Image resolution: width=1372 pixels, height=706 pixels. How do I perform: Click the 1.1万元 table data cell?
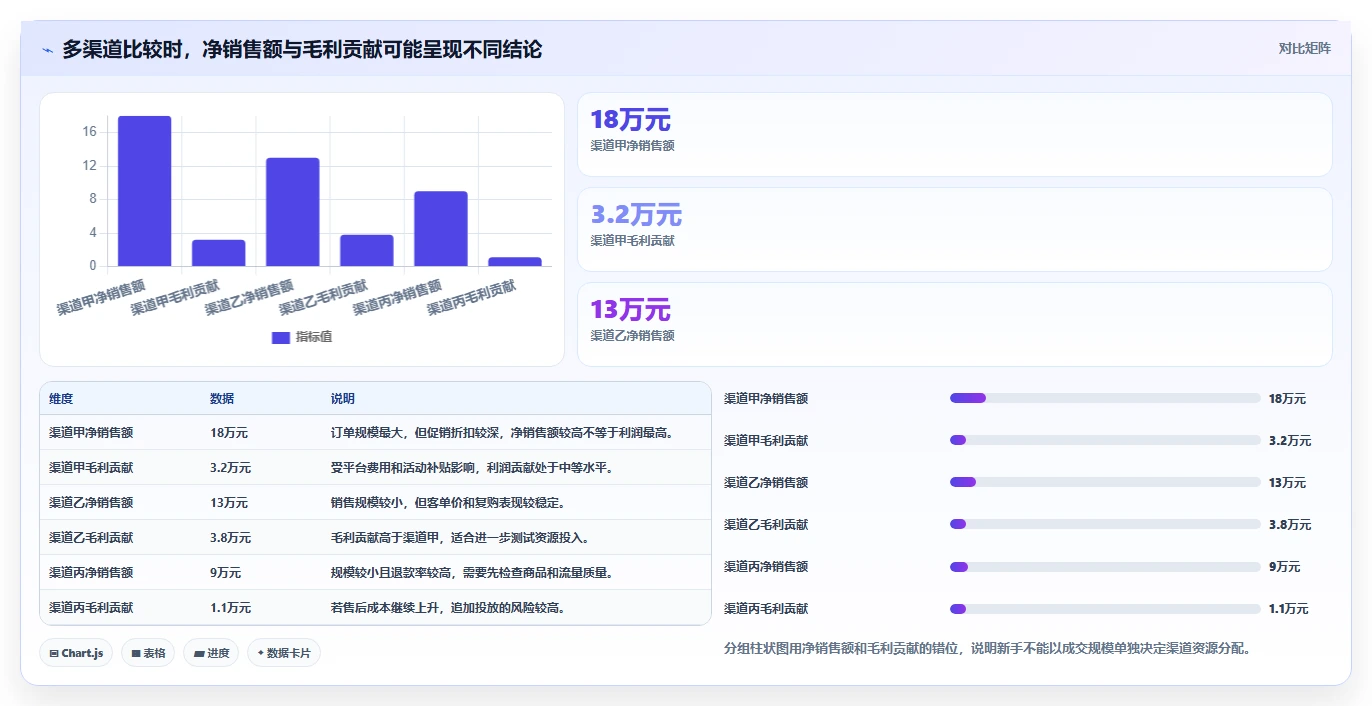click(x=231, y=608)
